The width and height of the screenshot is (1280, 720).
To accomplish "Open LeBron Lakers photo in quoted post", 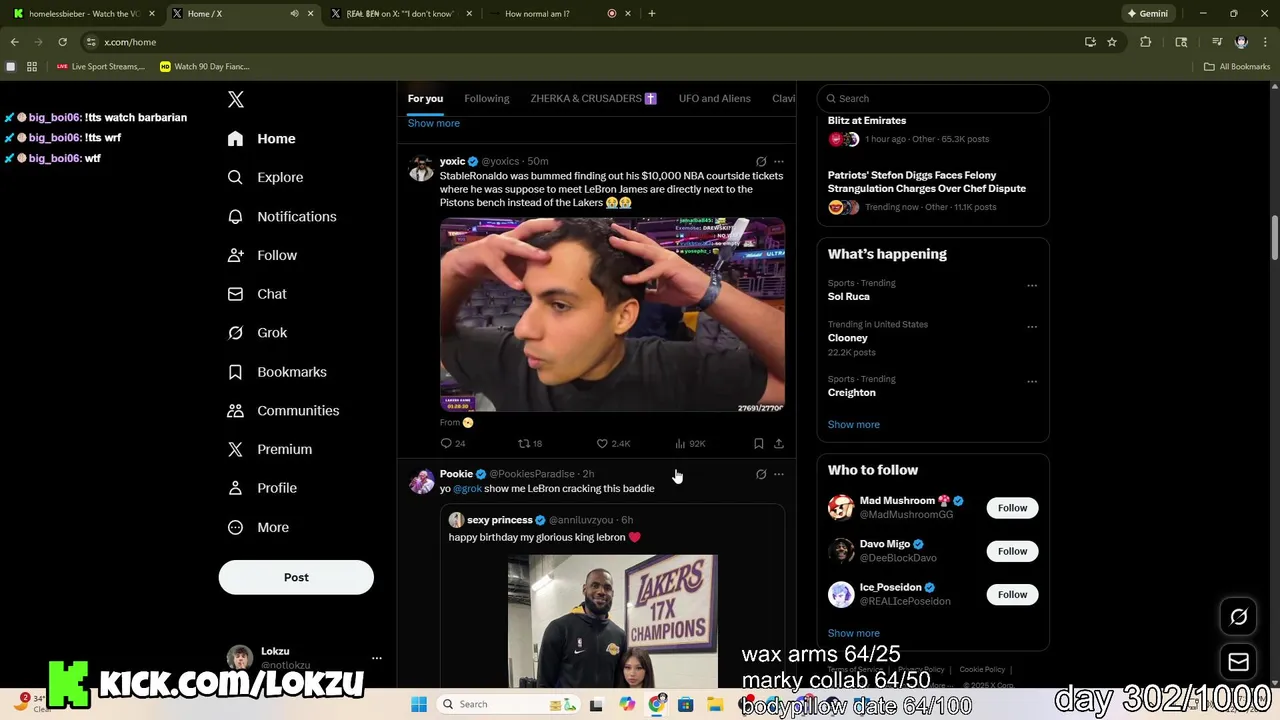I will click(612, 621).
